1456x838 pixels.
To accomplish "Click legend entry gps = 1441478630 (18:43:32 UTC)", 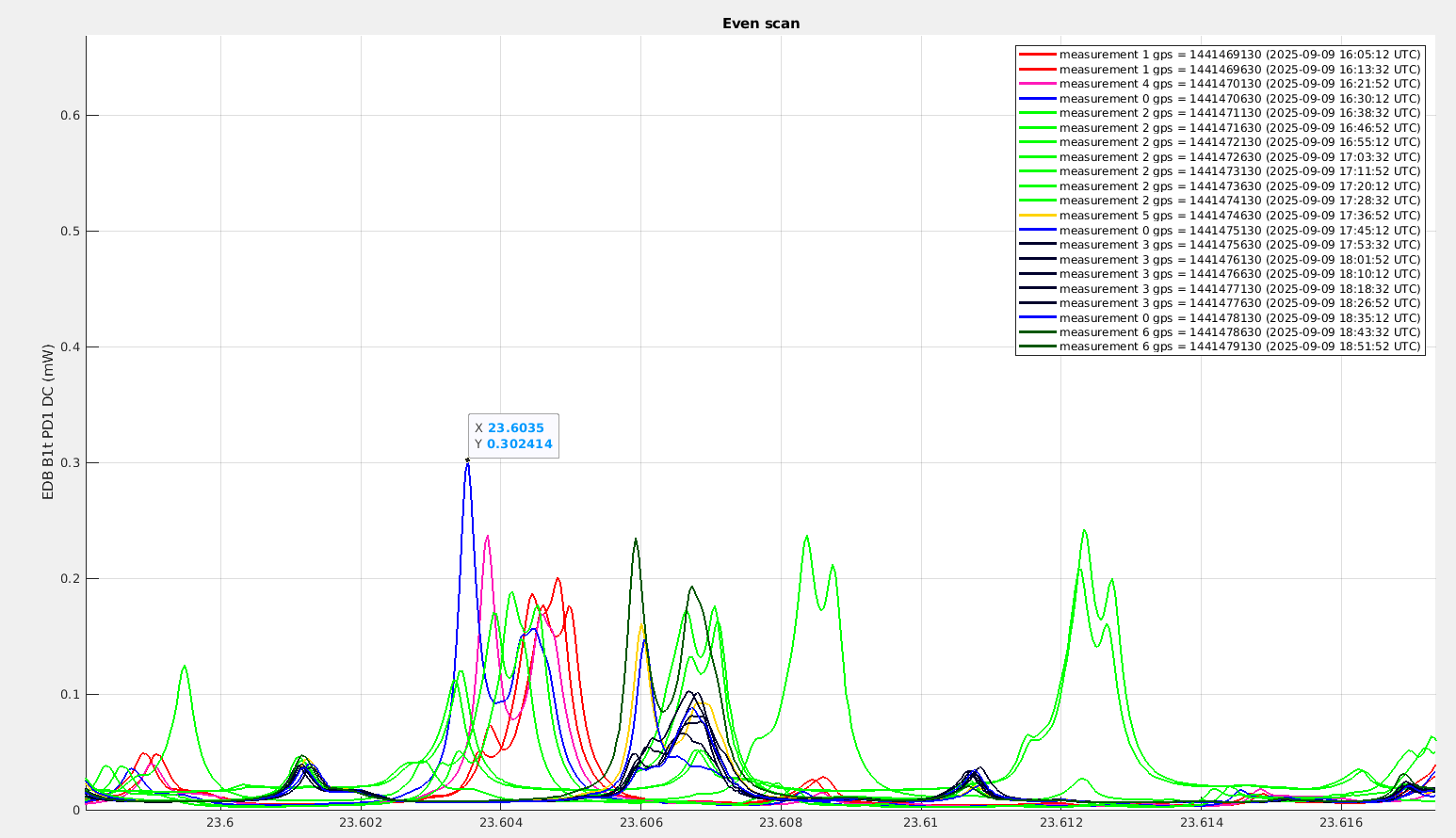I will click(1220, 332).
